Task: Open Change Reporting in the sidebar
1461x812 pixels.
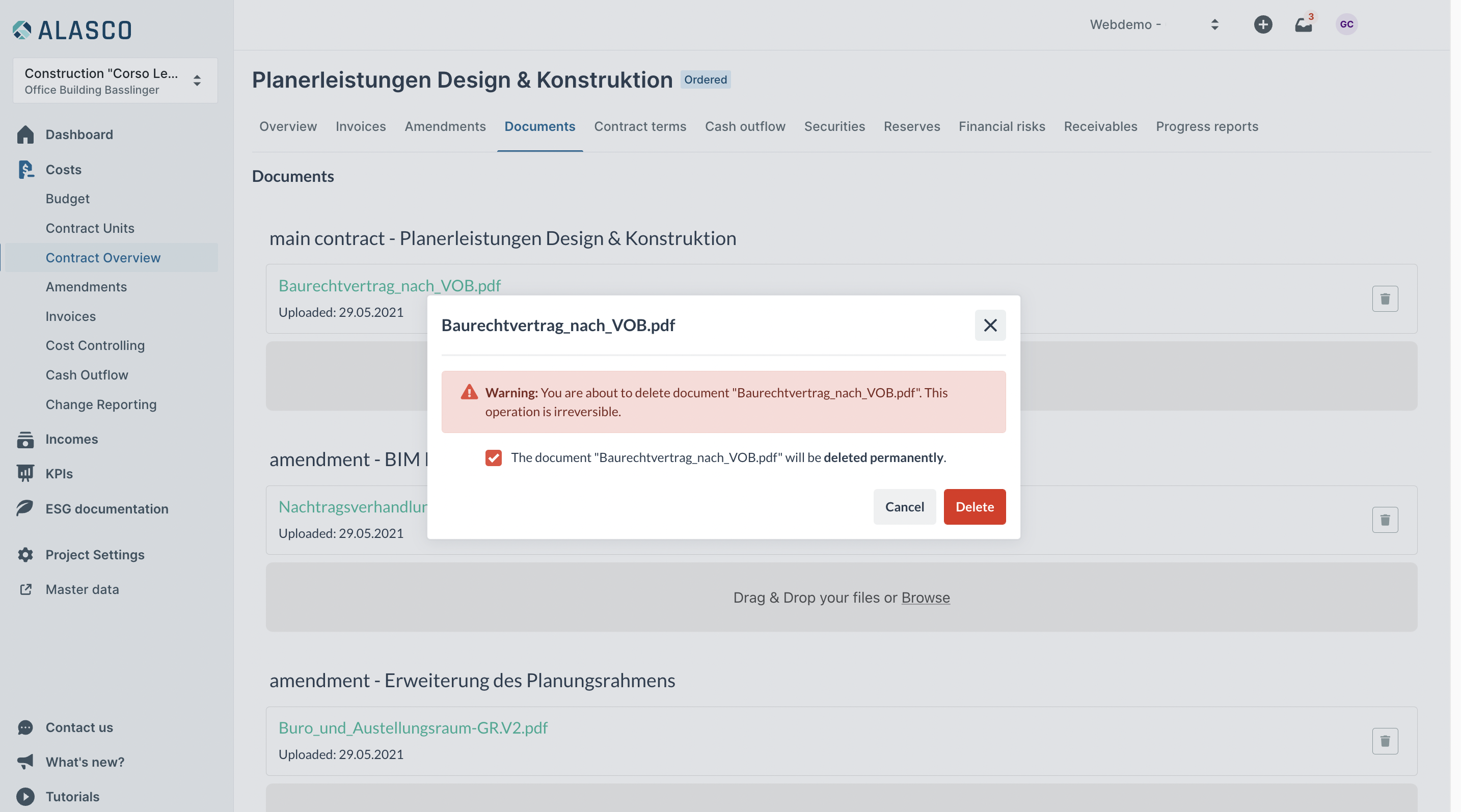Action: 101,404
